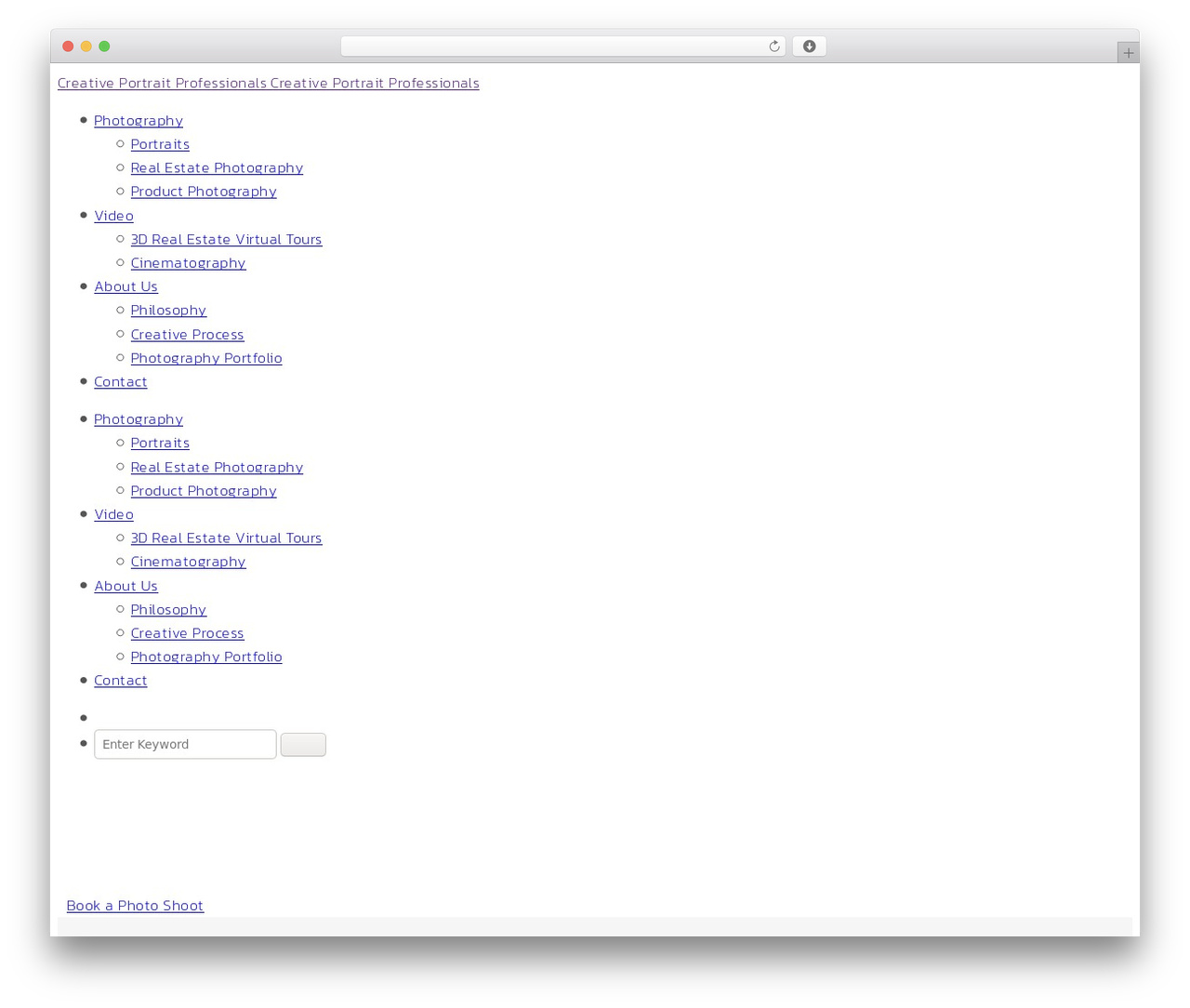Open Photography in the lower navigation list
The image size is (1190, 1008).
[139, 419]
